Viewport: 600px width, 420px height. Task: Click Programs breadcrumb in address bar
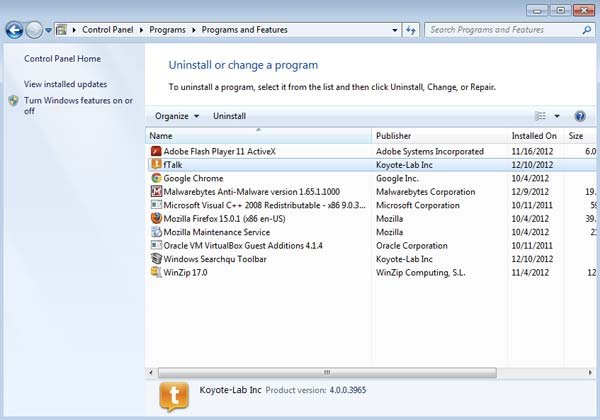(167, 30)
